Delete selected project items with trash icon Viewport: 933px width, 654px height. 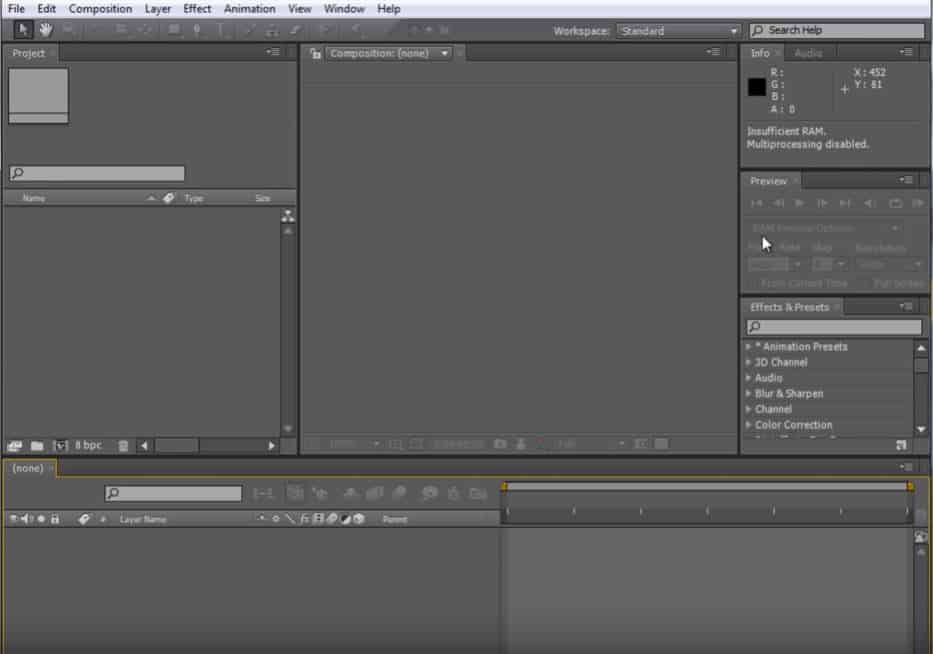[x=123, y=446]
